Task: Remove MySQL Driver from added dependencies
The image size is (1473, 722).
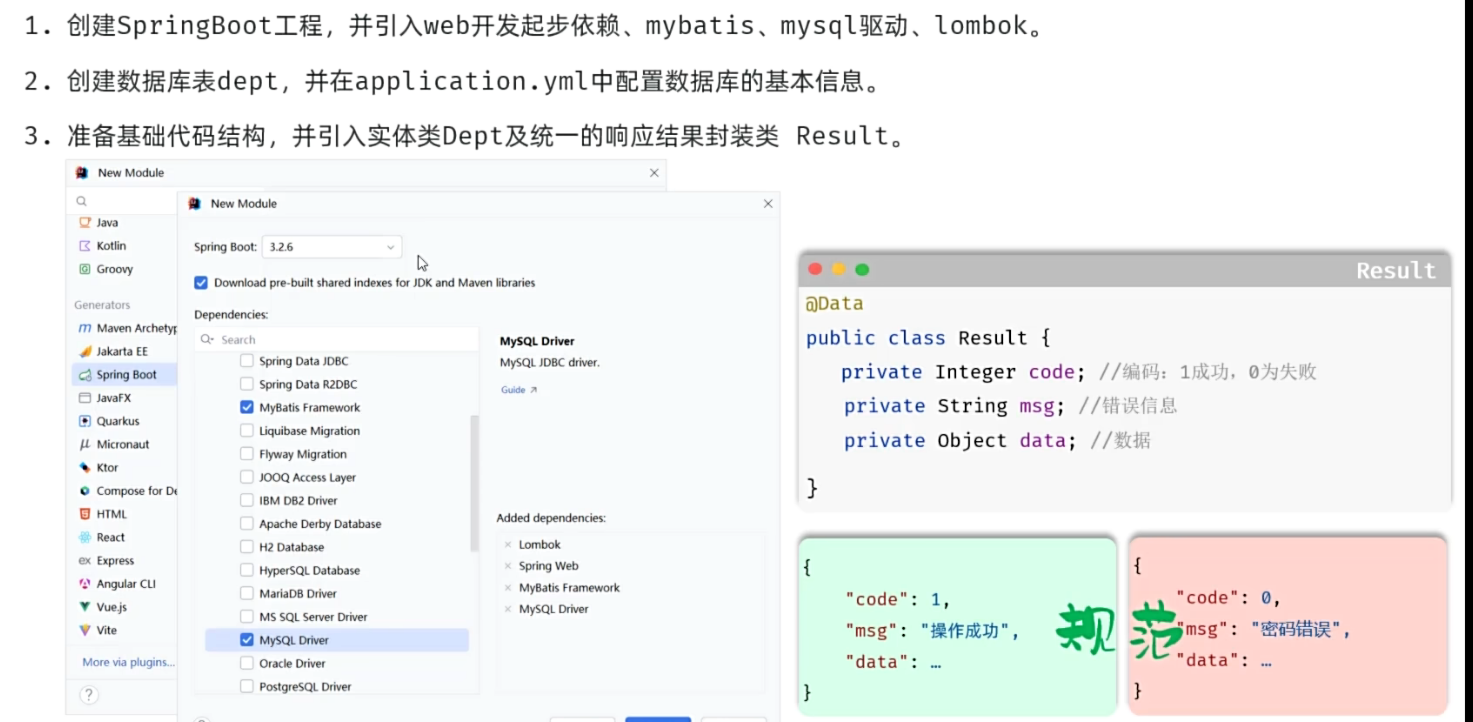Action: tap(508, 609)
